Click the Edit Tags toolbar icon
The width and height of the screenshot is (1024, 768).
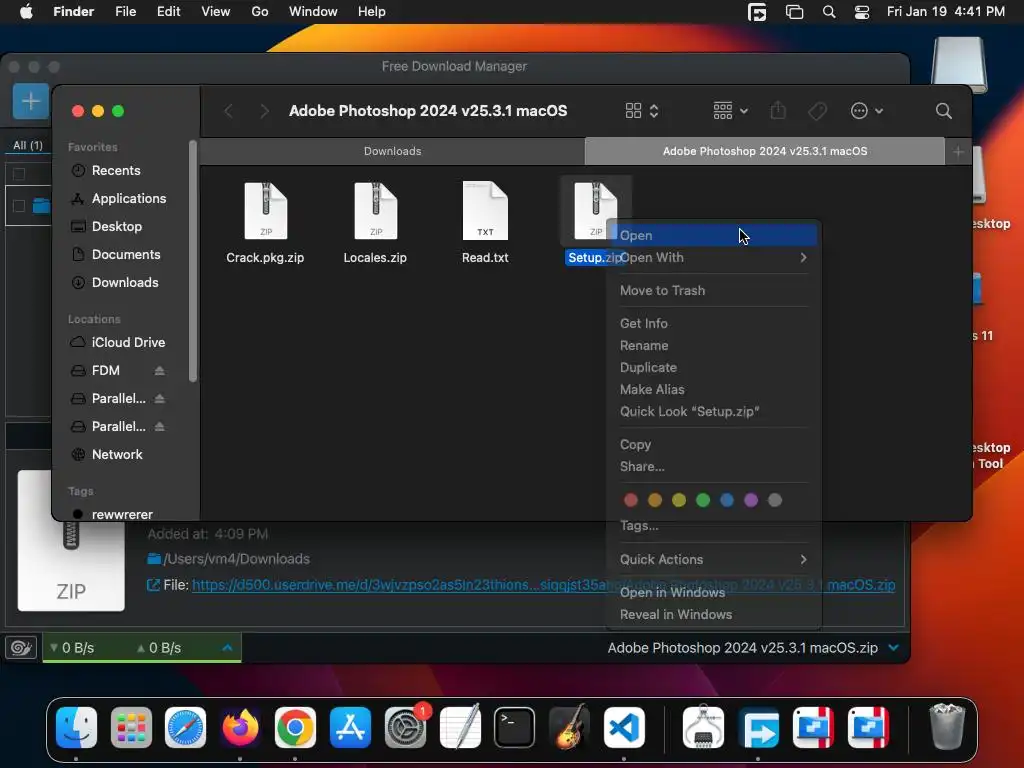(x=817, y=111)
